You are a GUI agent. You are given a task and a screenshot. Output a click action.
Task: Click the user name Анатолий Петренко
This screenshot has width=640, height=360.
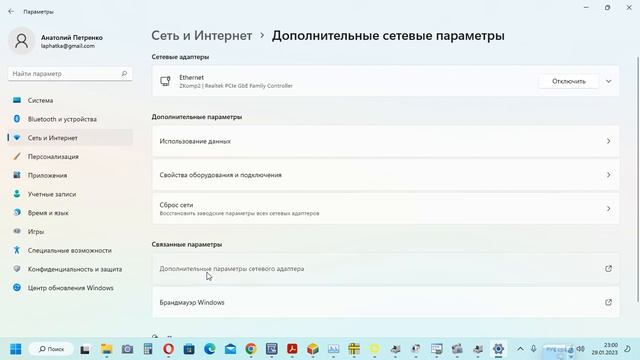point(72,38)
